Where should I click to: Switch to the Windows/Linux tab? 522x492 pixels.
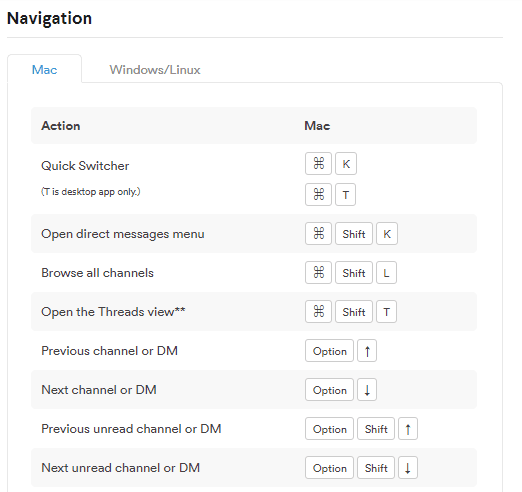(x=155, y=70)
